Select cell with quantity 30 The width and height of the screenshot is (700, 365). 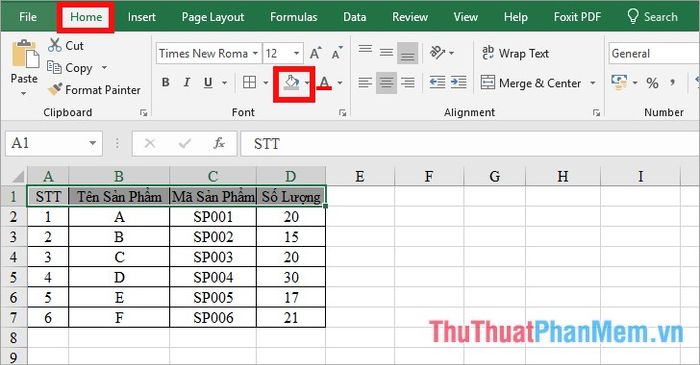(291, 278)
